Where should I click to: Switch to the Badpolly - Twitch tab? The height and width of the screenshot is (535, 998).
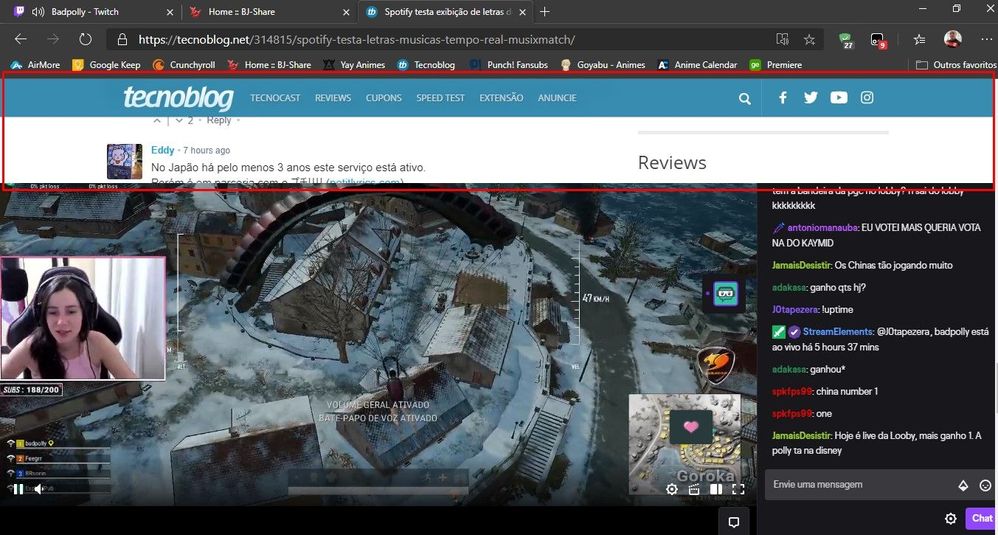click(x=93, y=11)
